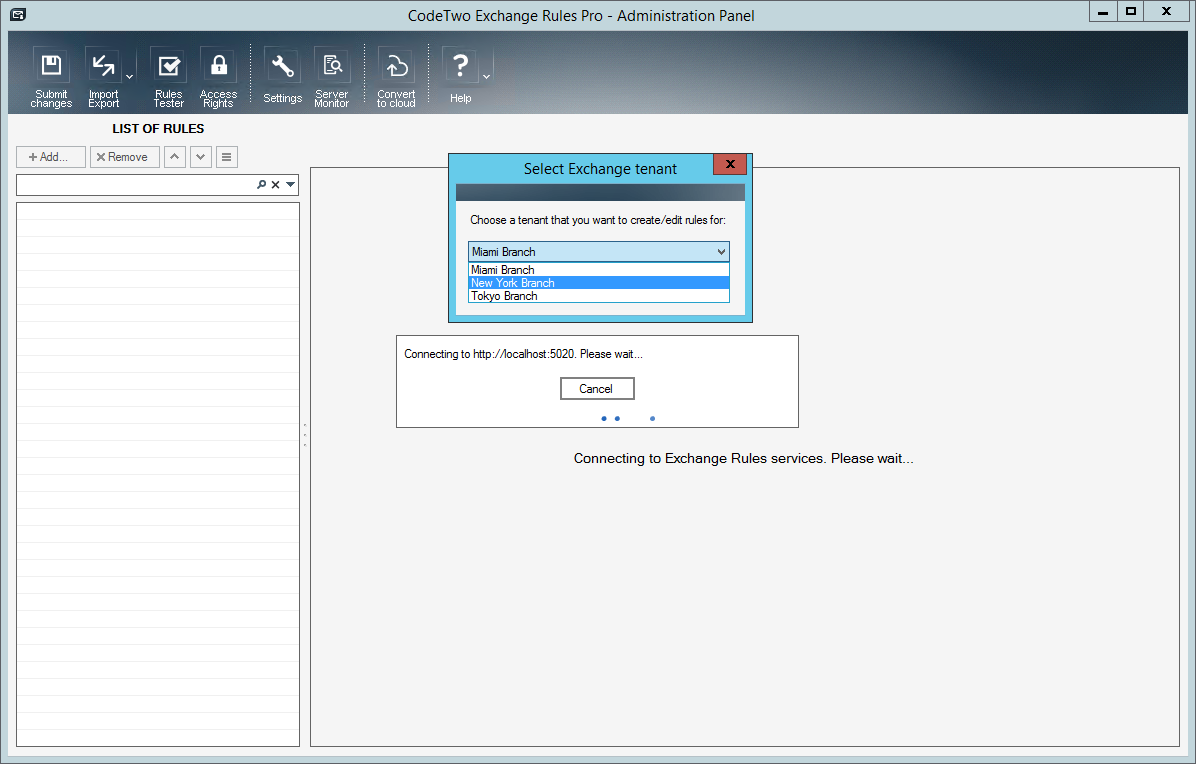Click the application icon in title bar
Image resolution: width=1196 pixels, height=764 pixels.
point(18,14)
